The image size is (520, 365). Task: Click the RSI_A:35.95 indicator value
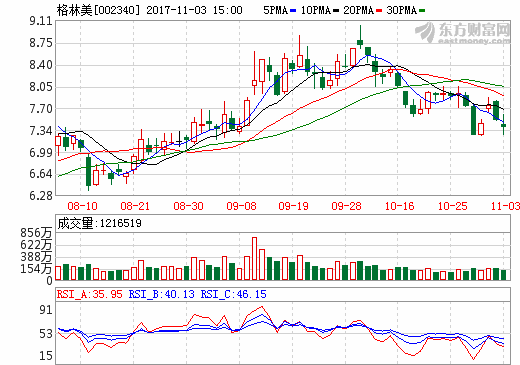89,294
